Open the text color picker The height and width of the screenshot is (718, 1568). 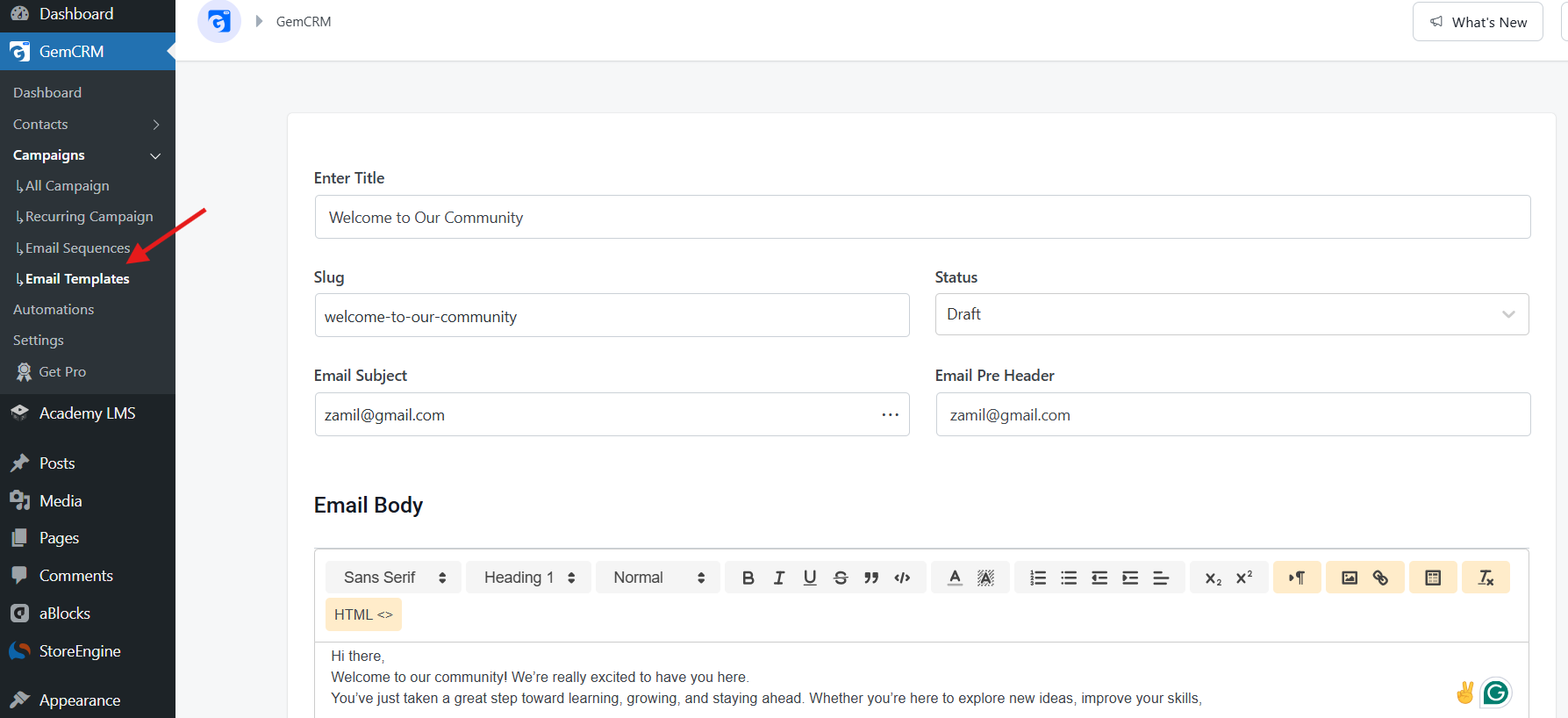tap(955, 578)
